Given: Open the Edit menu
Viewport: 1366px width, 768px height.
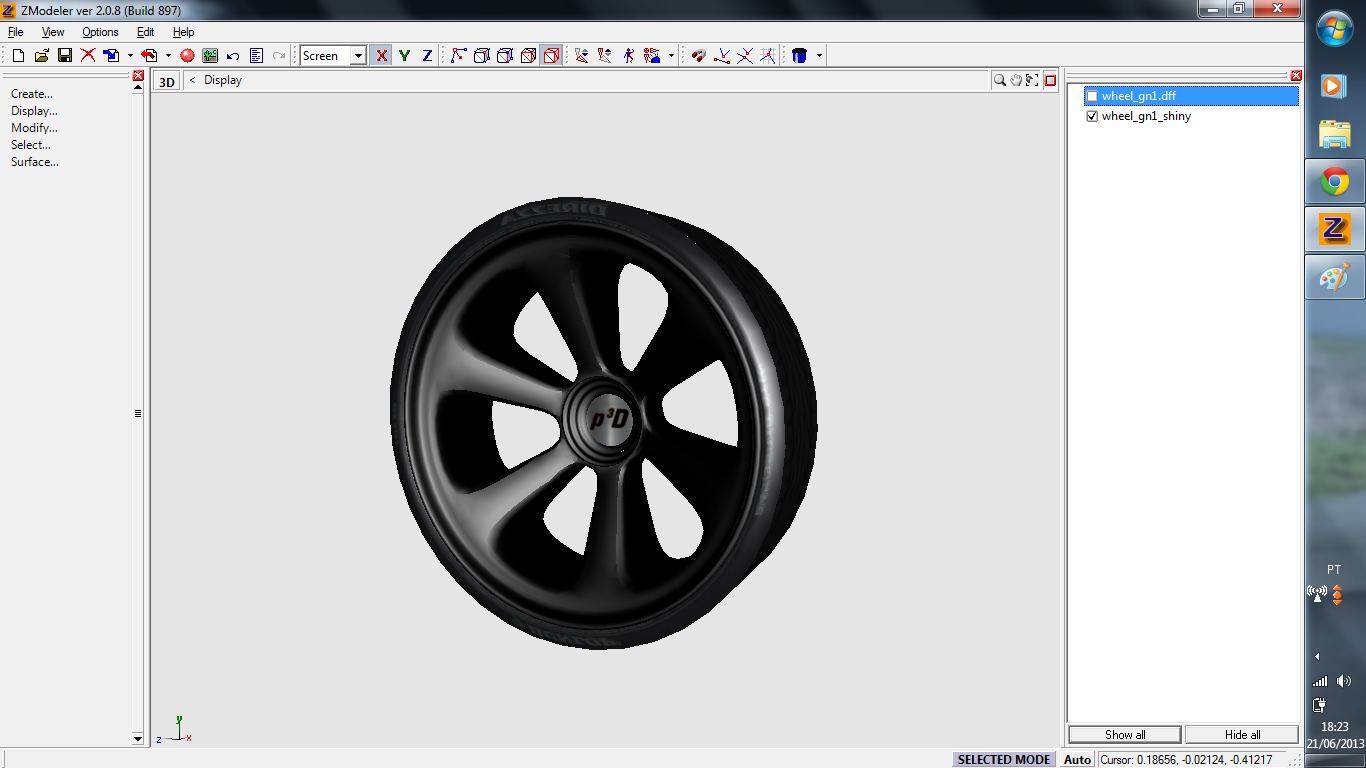Looking at the screenshot, I should (145, 32).
